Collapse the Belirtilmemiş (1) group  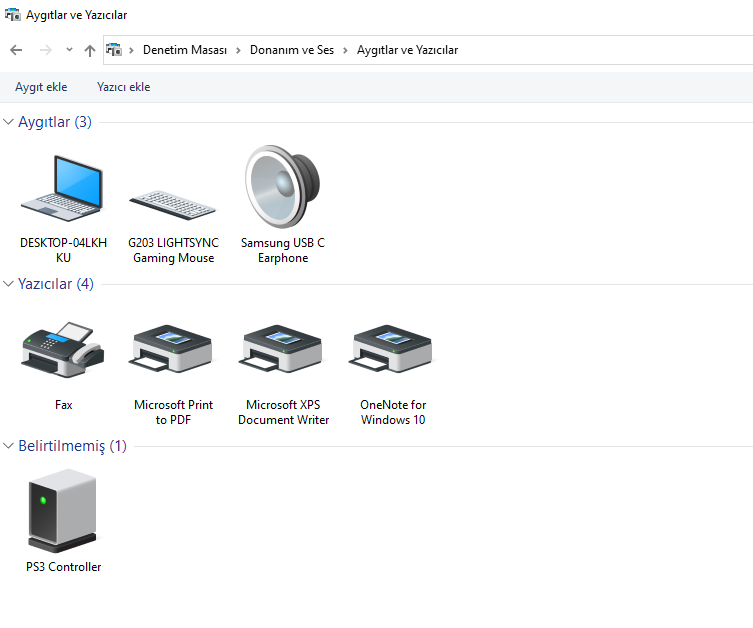tap(9, 446)
